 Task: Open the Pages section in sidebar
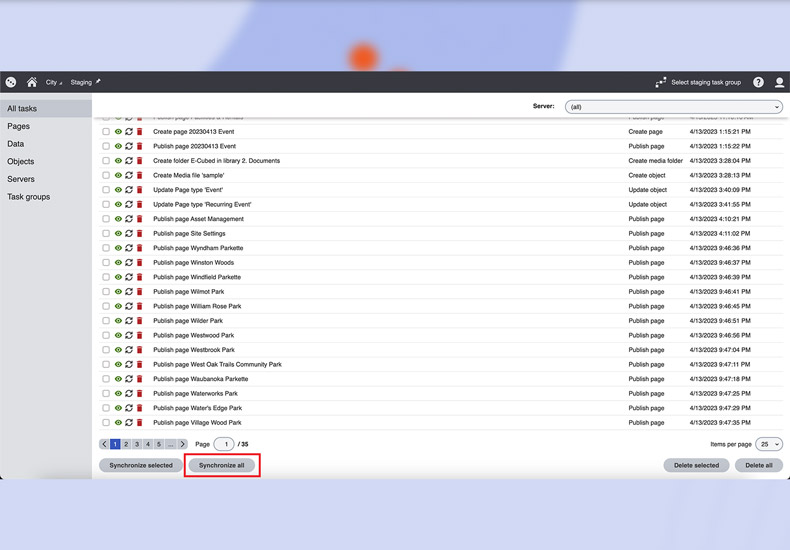pos(18,127)
